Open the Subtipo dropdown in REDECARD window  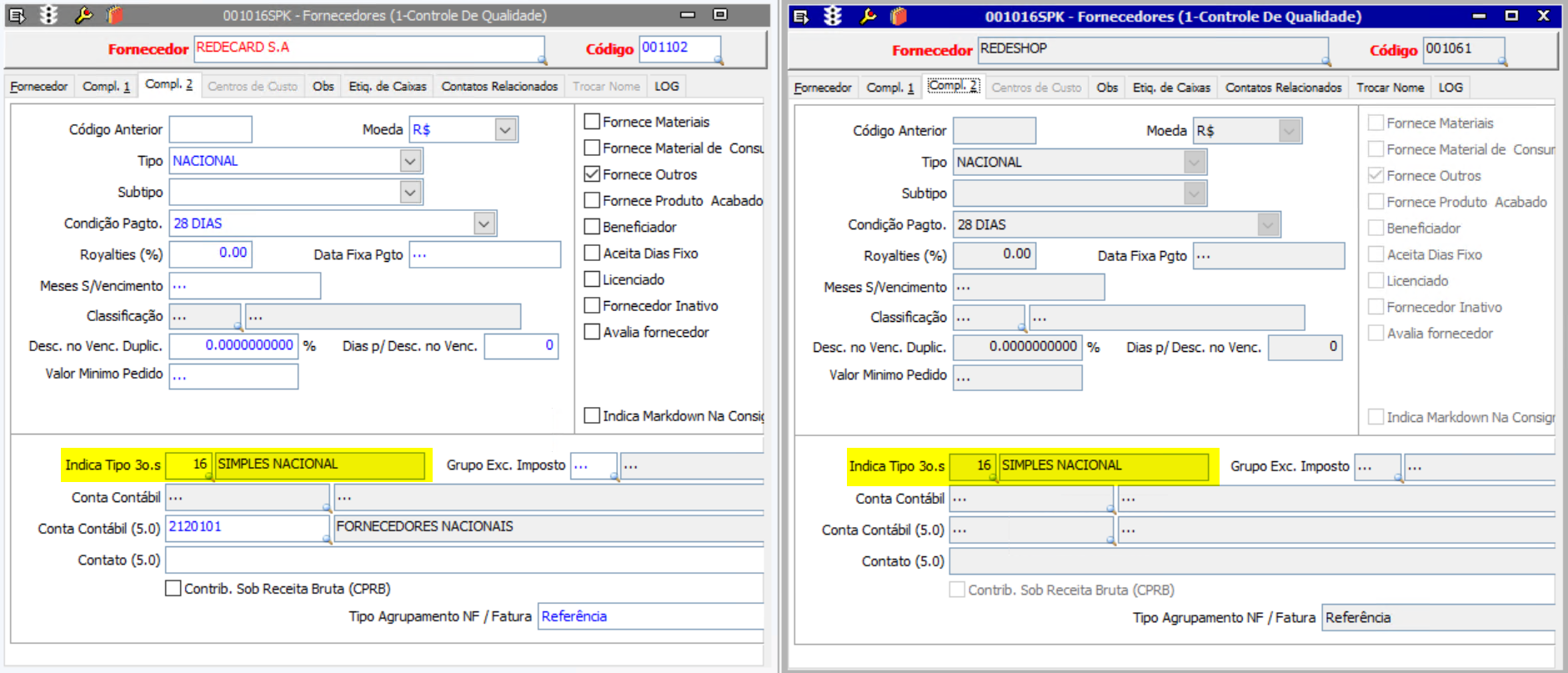pyautogui.click(x=410, y=192)
